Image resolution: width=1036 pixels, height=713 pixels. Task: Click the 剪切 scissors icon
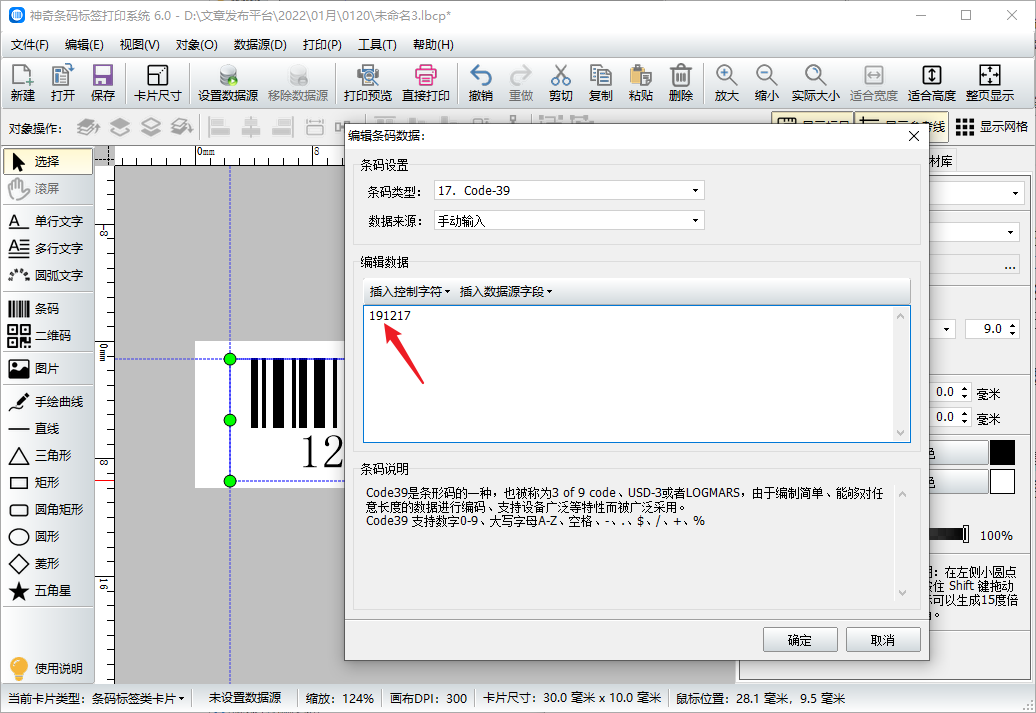(560, 83)
